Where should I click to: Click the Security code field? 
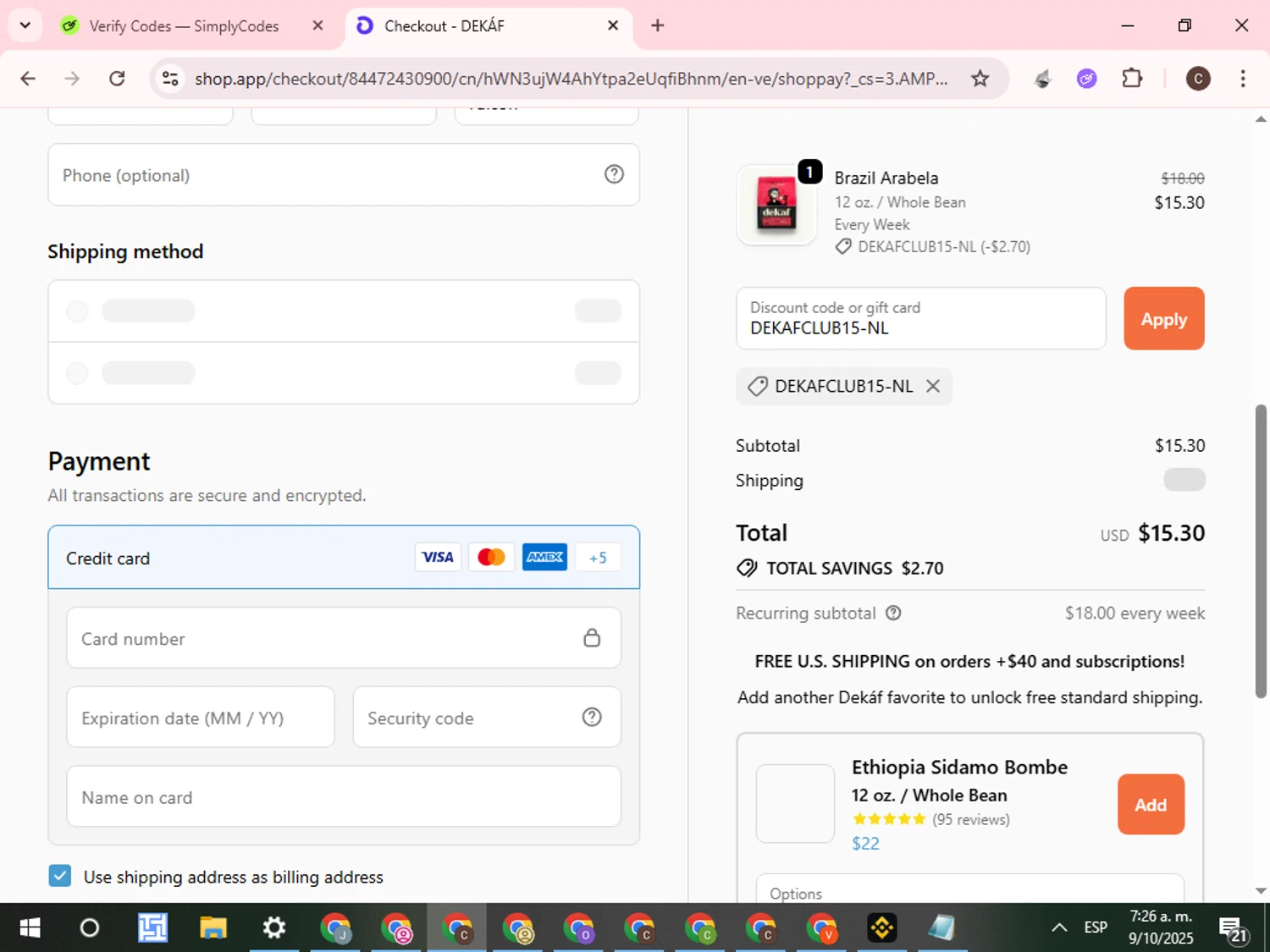pyautogui.click(x=487, y=717)
